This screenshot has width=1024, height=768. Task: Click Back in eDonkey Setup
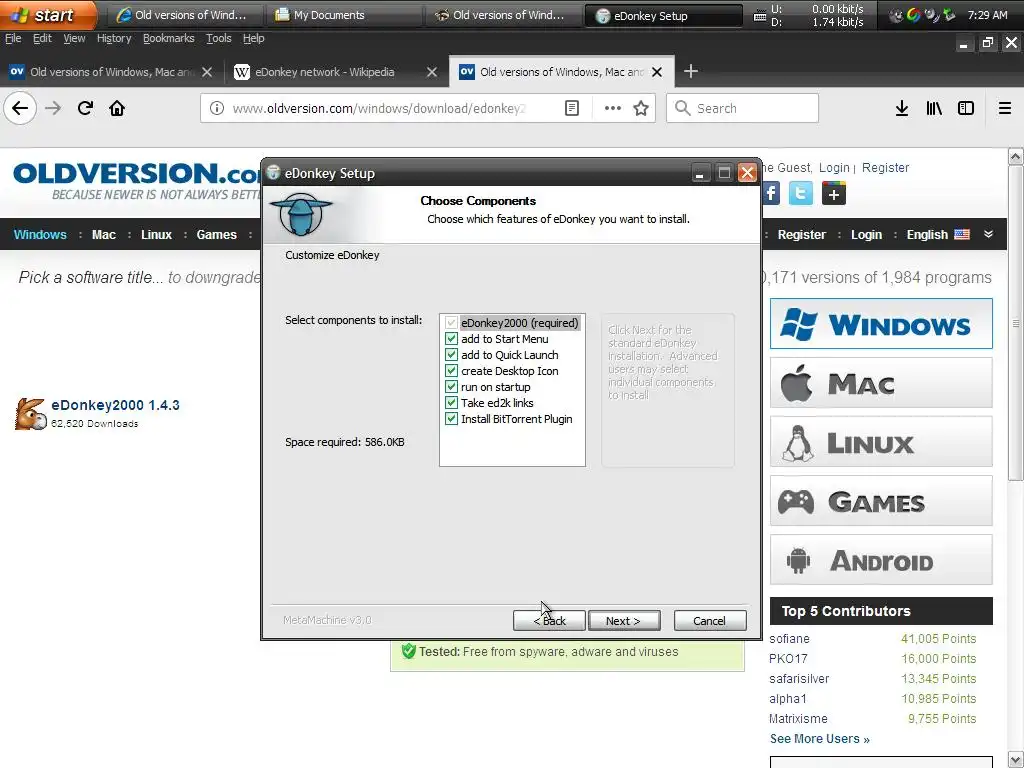tap(549, 620)
